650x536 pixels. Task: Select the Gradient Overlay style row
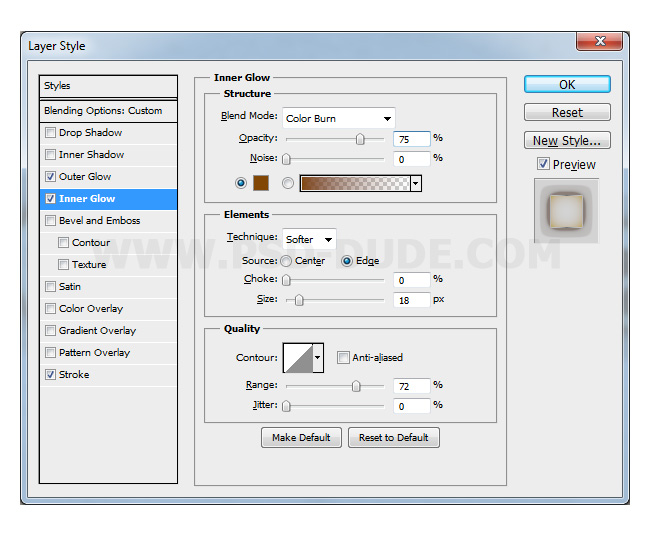(108, 330)
